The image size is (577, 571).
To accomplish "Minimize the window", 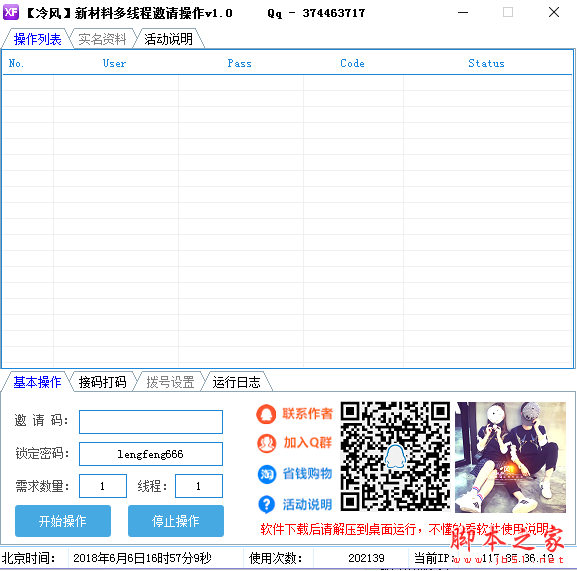I will coord(463,12).
